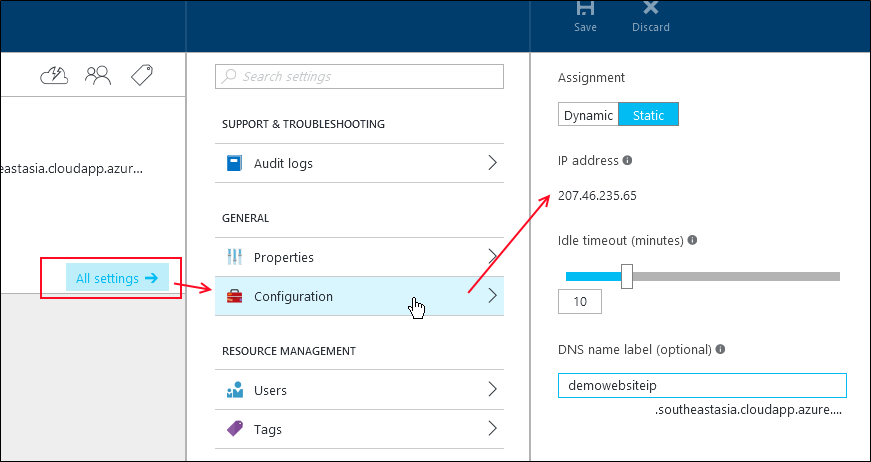
Task: Click the Idle timeout slider handle
Action: coord(627,277)
